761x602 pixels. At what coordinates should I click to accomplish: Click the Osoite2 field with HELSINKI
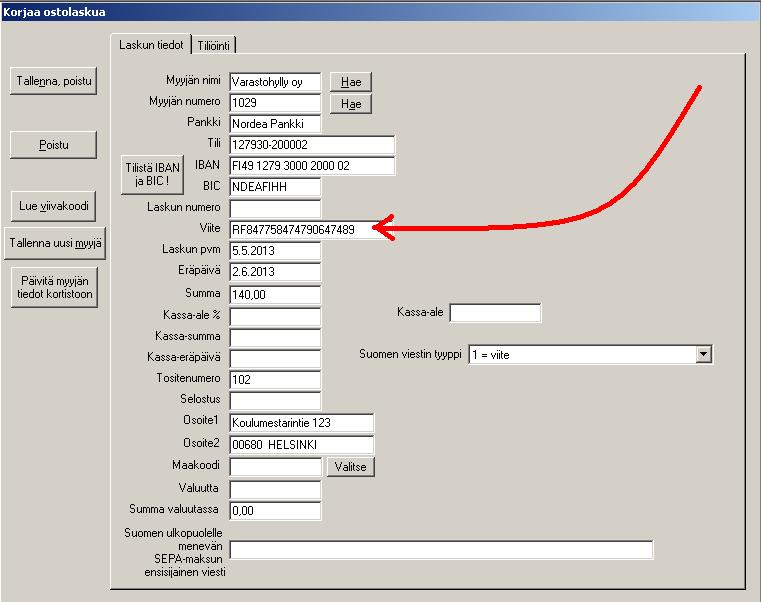point(301,445)
